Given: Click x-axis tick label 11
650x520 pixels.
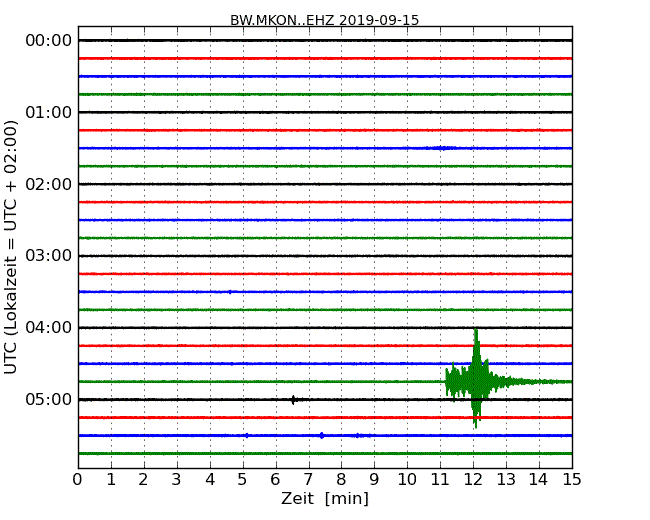Looking at the screenshot, I should click(440, 480).
